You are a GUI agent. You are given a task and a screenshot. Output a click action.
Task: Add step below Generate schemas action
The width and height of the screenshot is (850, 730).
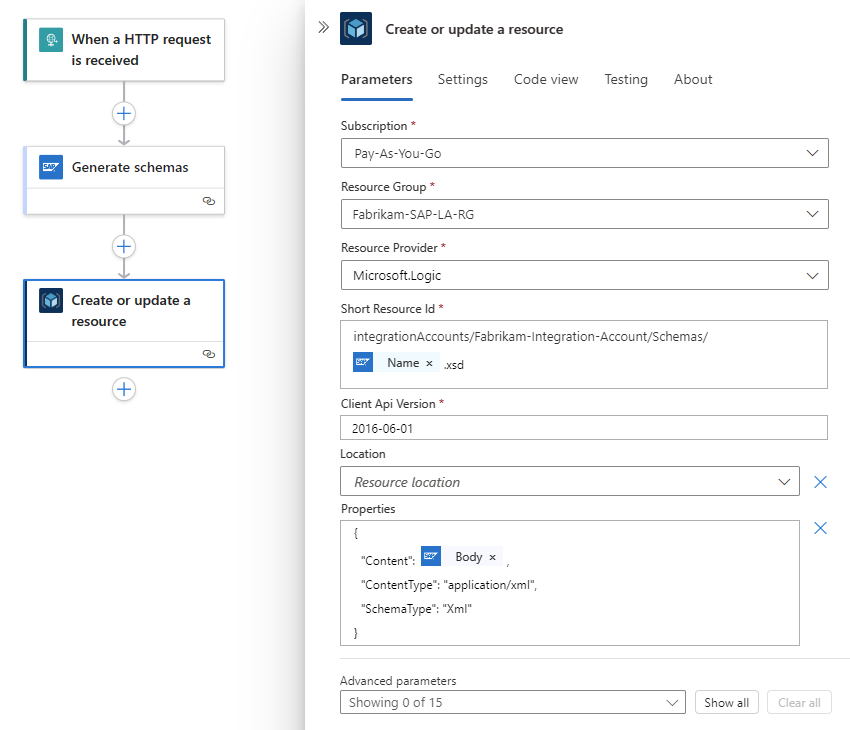point(124,246)
